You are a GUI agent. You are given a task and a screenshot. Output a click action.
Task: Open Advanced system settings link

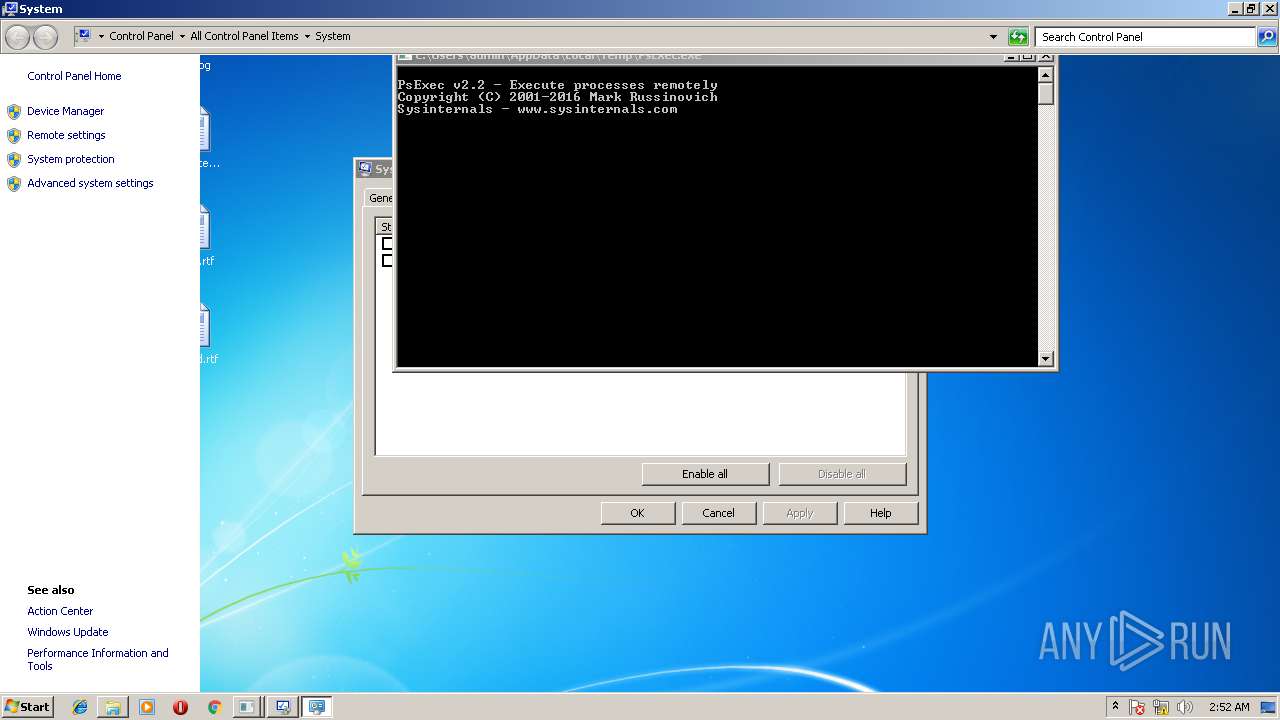[90, 183]
